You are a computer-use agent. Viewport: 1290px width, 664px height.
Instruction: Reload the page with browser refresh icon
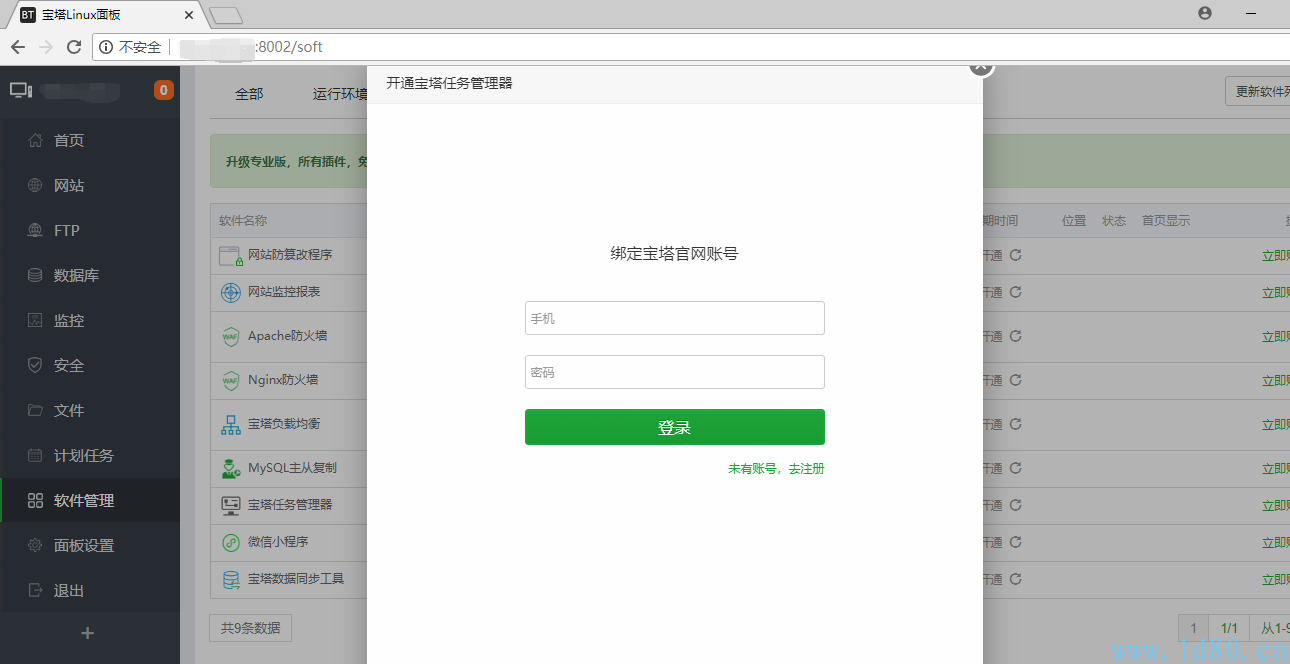point(74,47)
